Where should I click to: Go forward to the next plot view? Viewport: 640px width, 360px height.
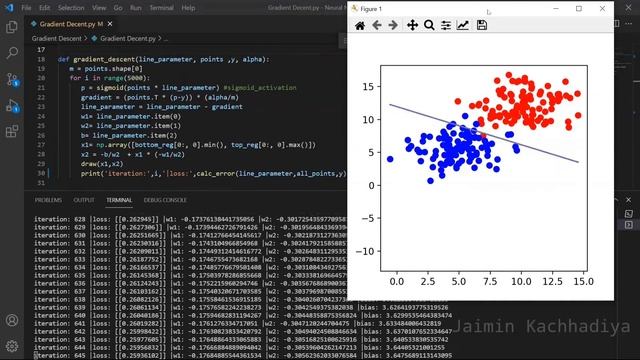393,25
